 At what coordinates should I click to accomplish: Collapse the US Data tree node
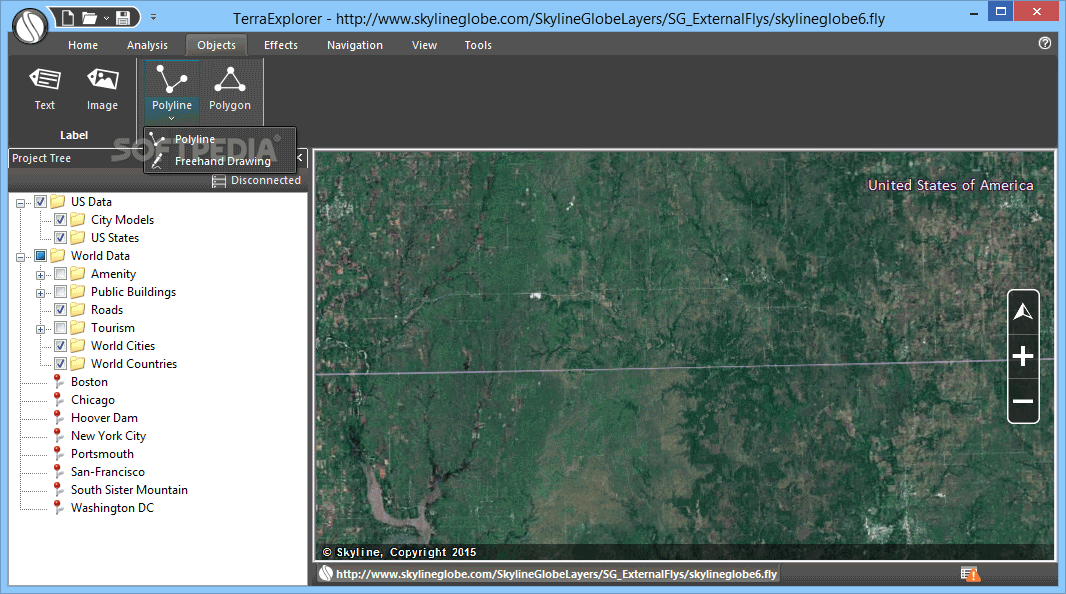(x=20, y=203)
